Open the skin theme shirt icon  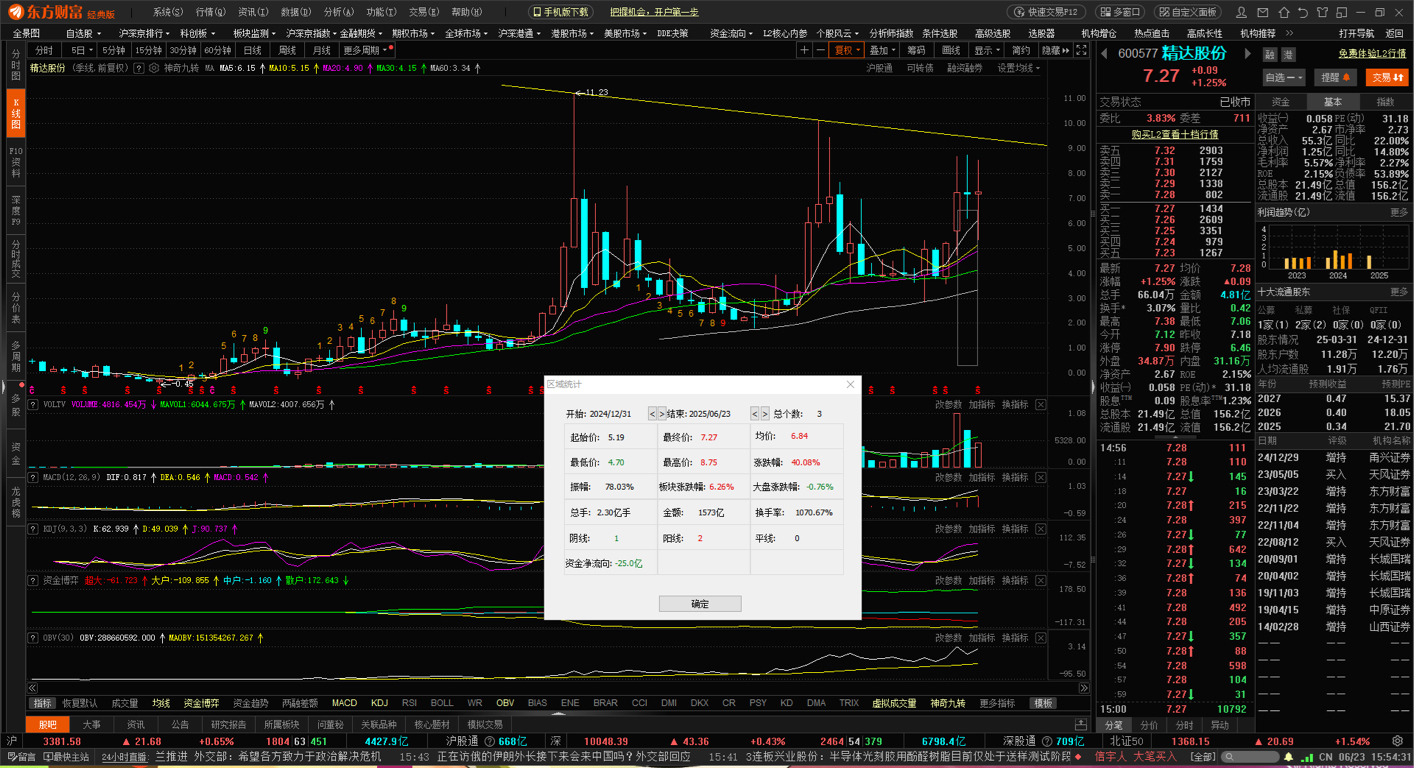1322,12
